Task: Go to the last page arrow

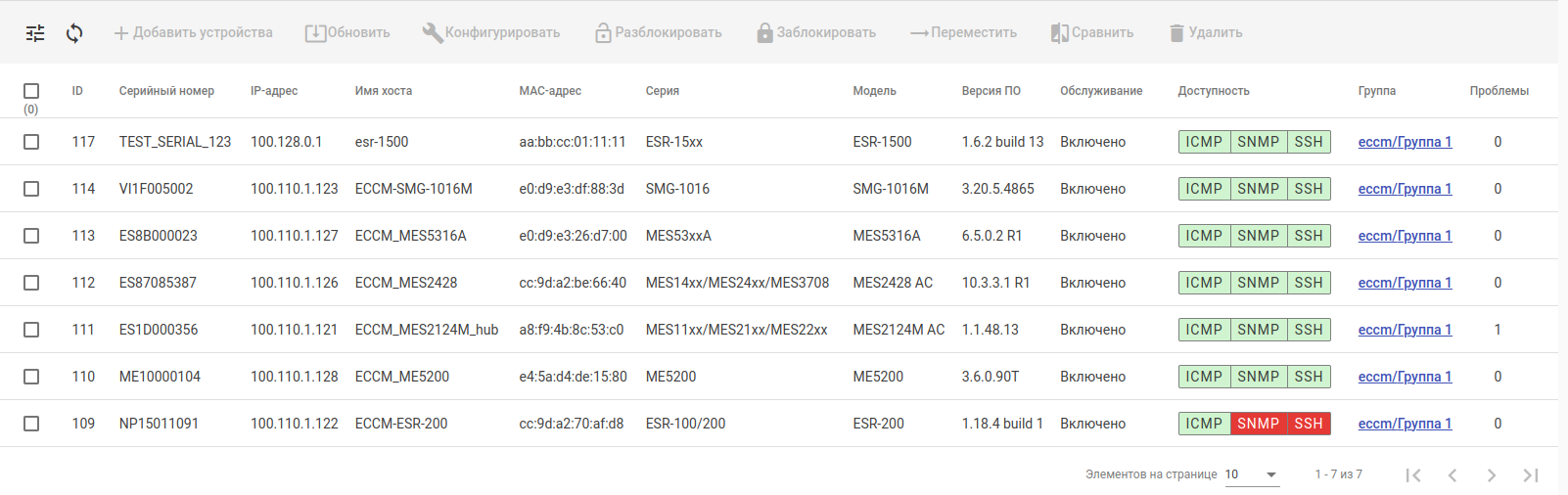Action: (1531, 475)
